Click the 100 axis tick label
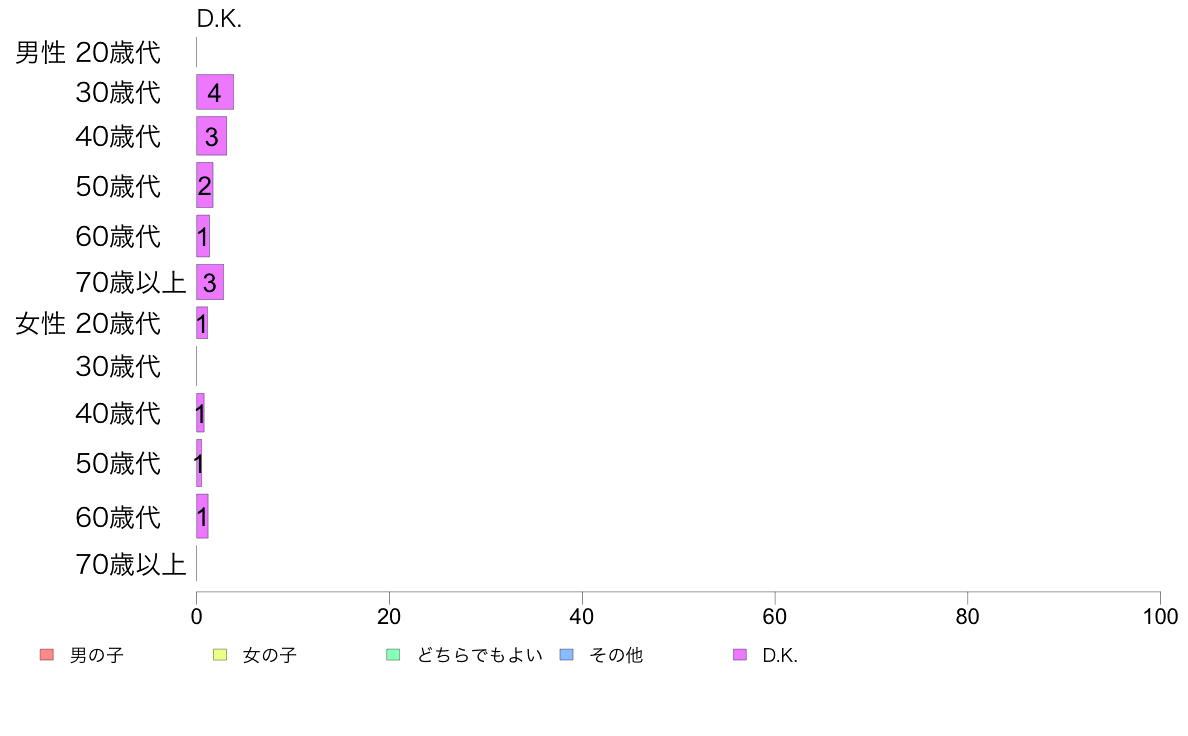The height and width of the screenshot is (736, 1188). 1160,616
